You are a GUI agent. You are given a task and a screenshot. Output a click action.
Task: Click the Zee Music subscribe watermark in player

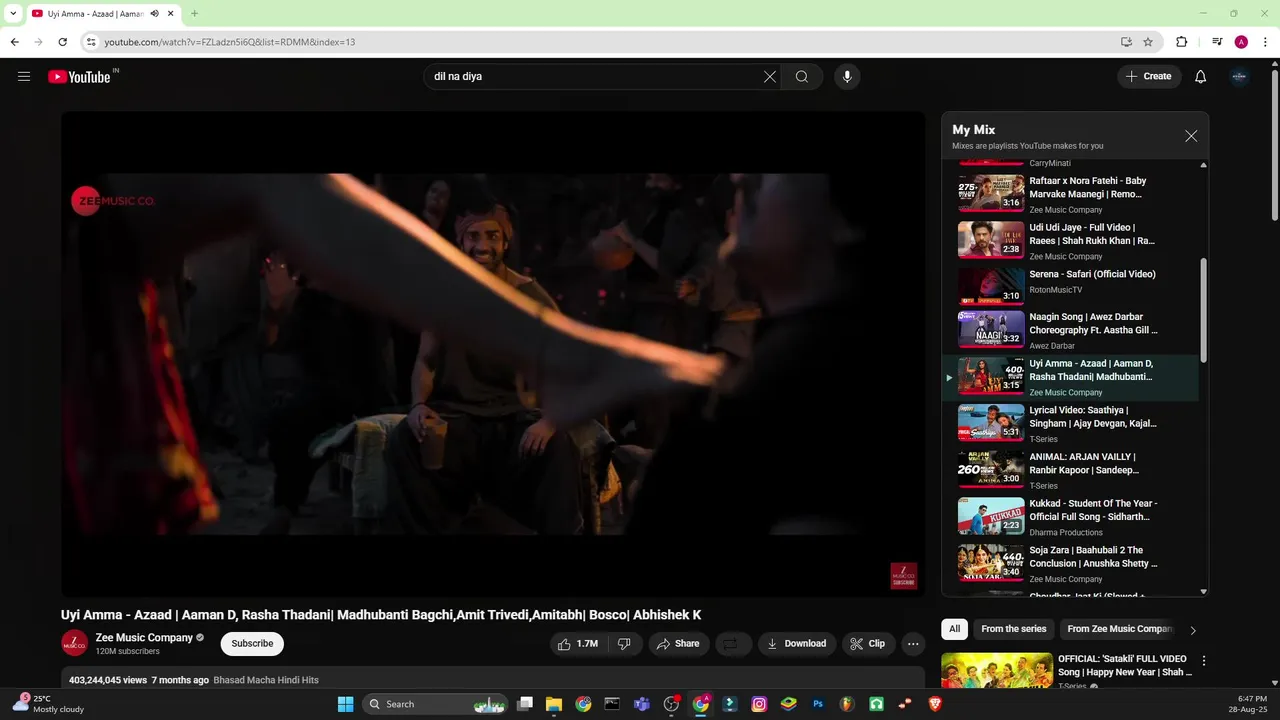pyautogui.click(x=903, y=576)
